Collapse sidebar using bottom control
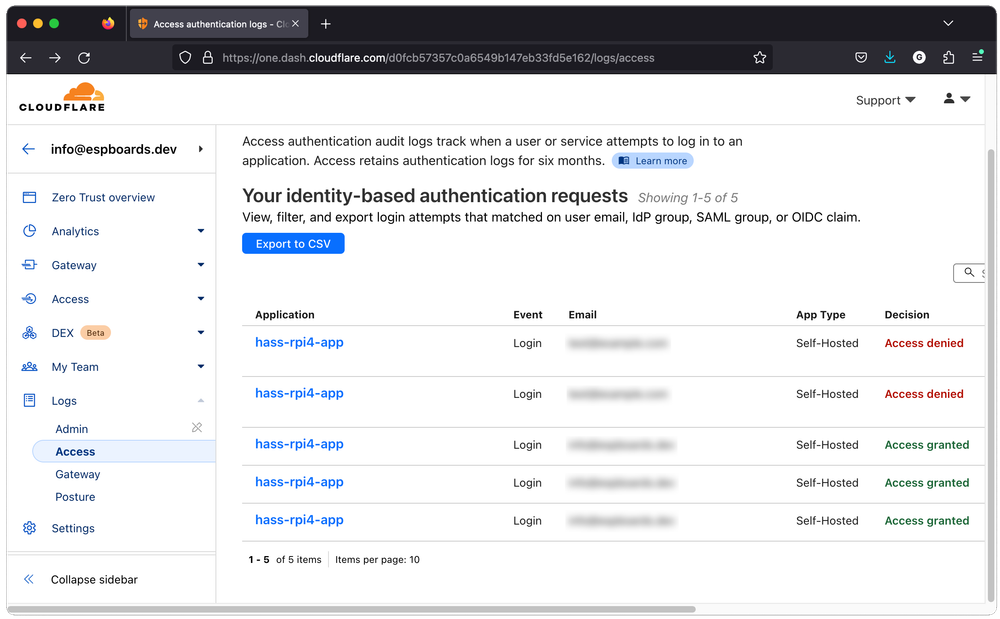The image size is (1000, 619). 94,579
